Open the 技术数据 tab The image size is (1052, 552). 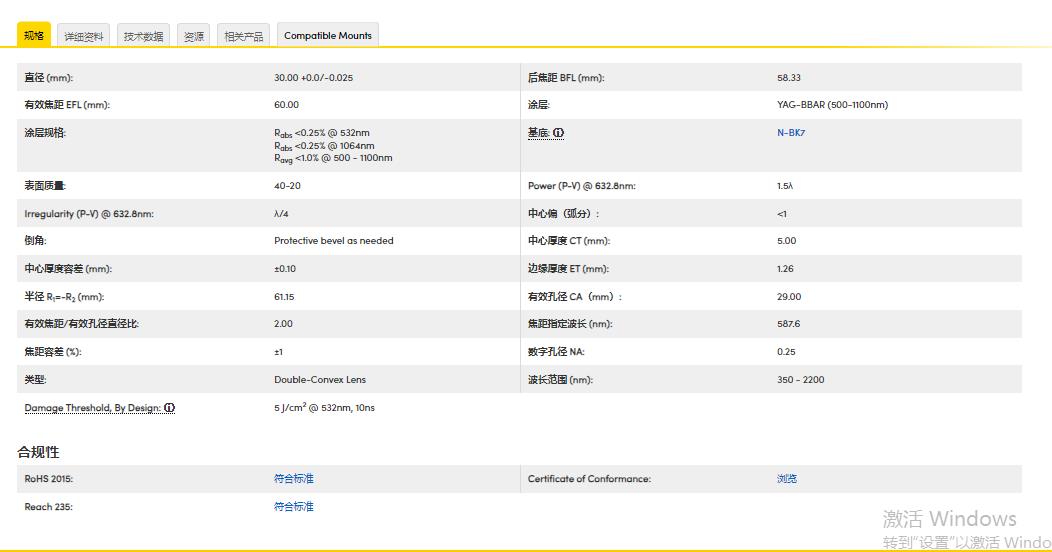point(144,36)
